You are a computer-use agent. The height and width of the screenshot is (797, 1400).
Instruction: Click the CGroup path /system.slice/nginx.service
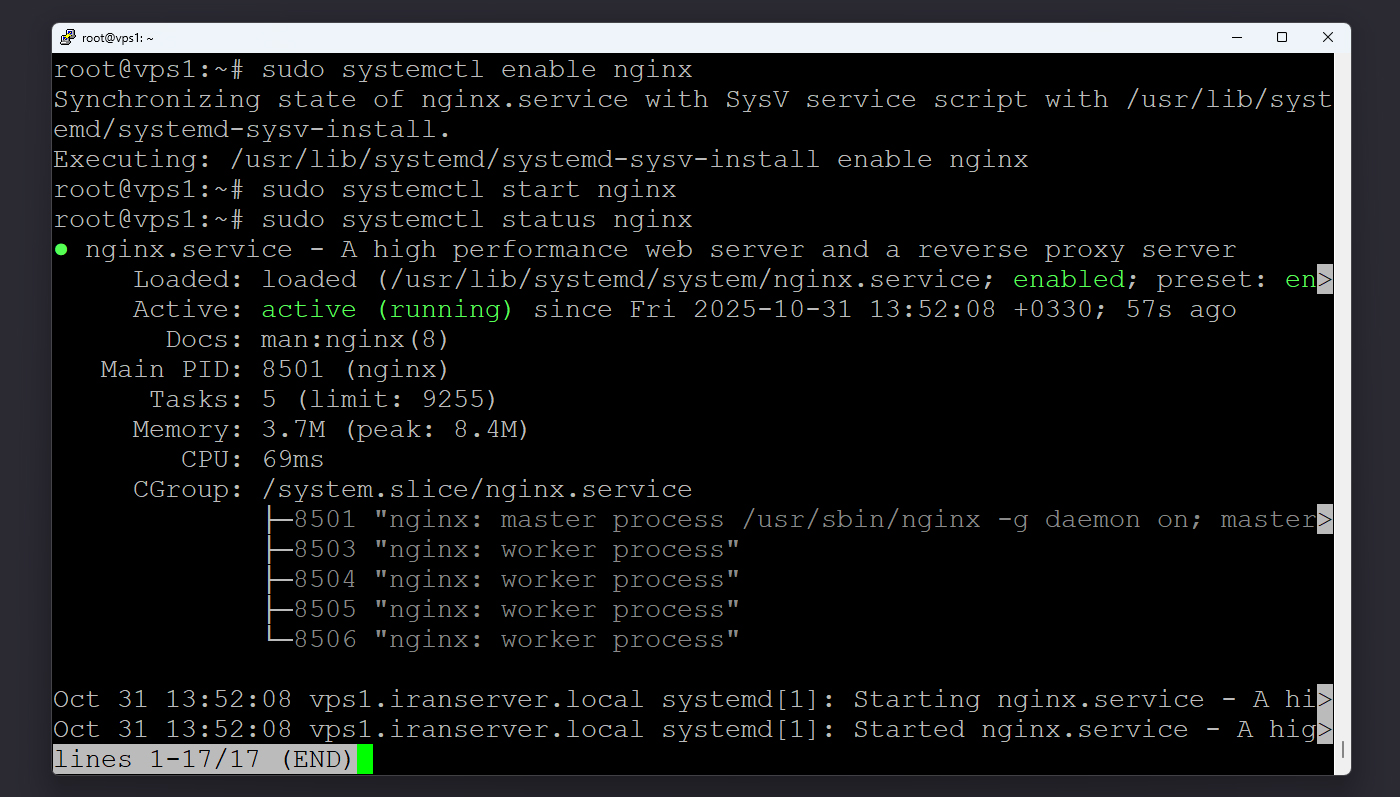tap(477, 489)
